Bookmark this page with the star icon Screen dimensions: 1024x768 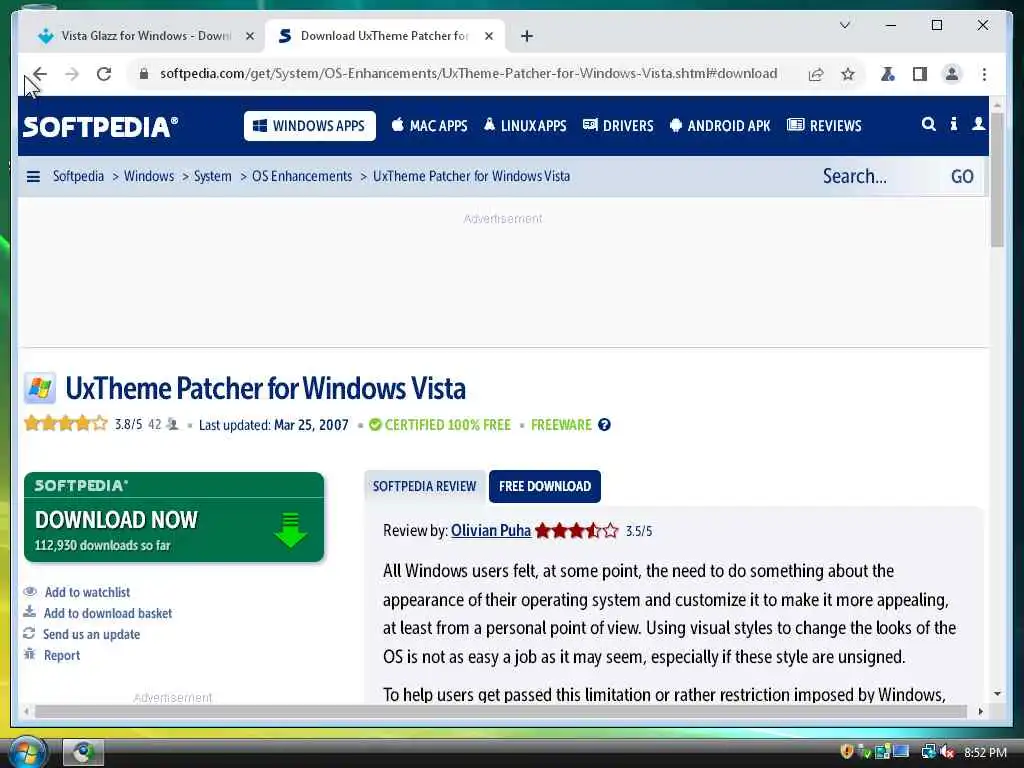[848, 74]
